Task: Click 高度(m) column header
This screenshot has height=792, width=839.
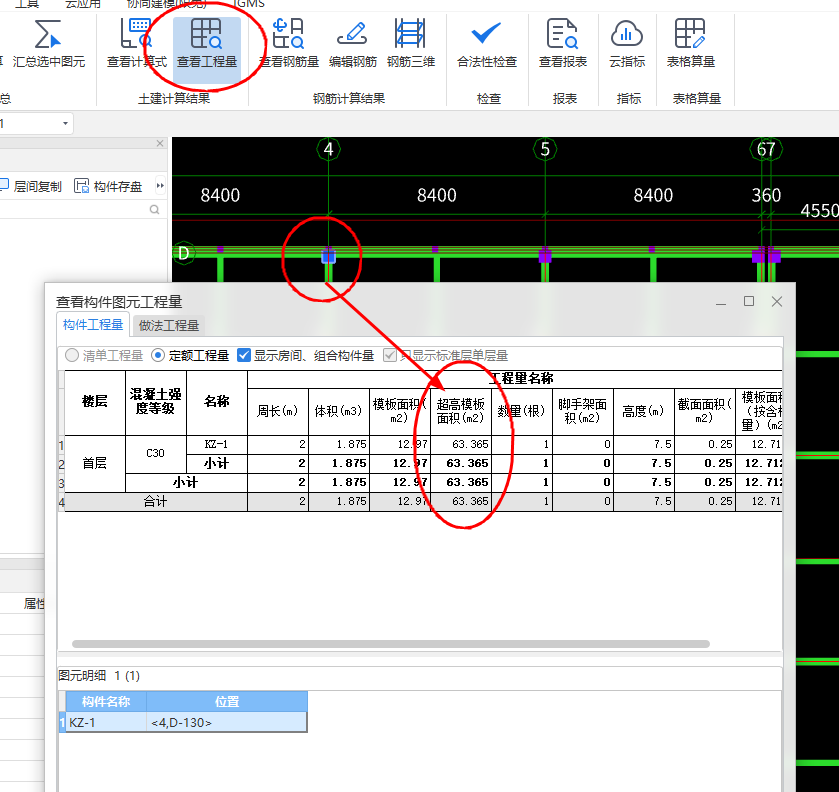Action: pyautogui.click(x=644, y=411)
